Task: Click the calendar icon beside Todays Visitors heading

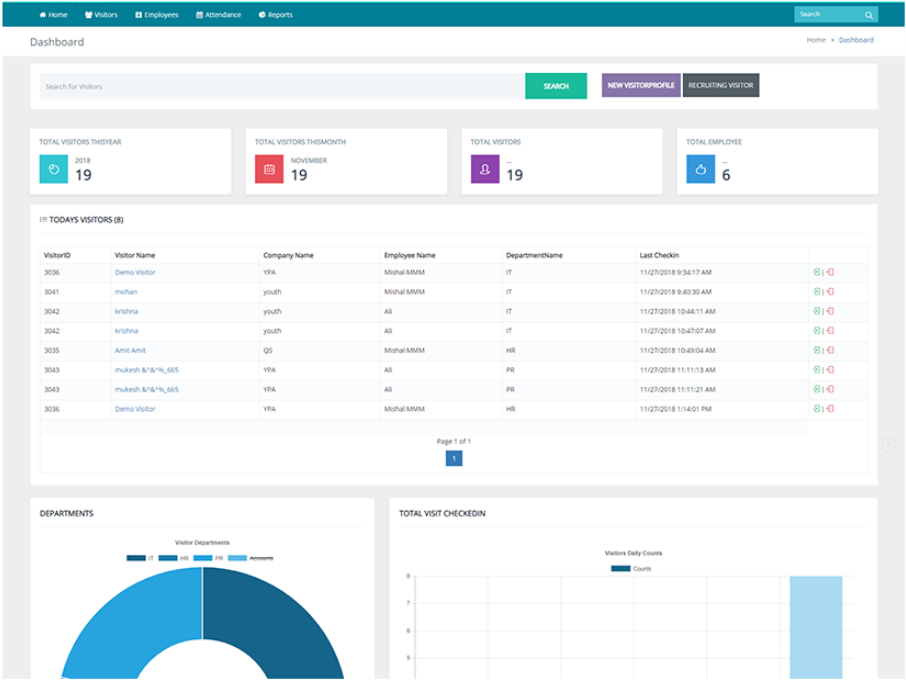Action: (x=42, y=218)
